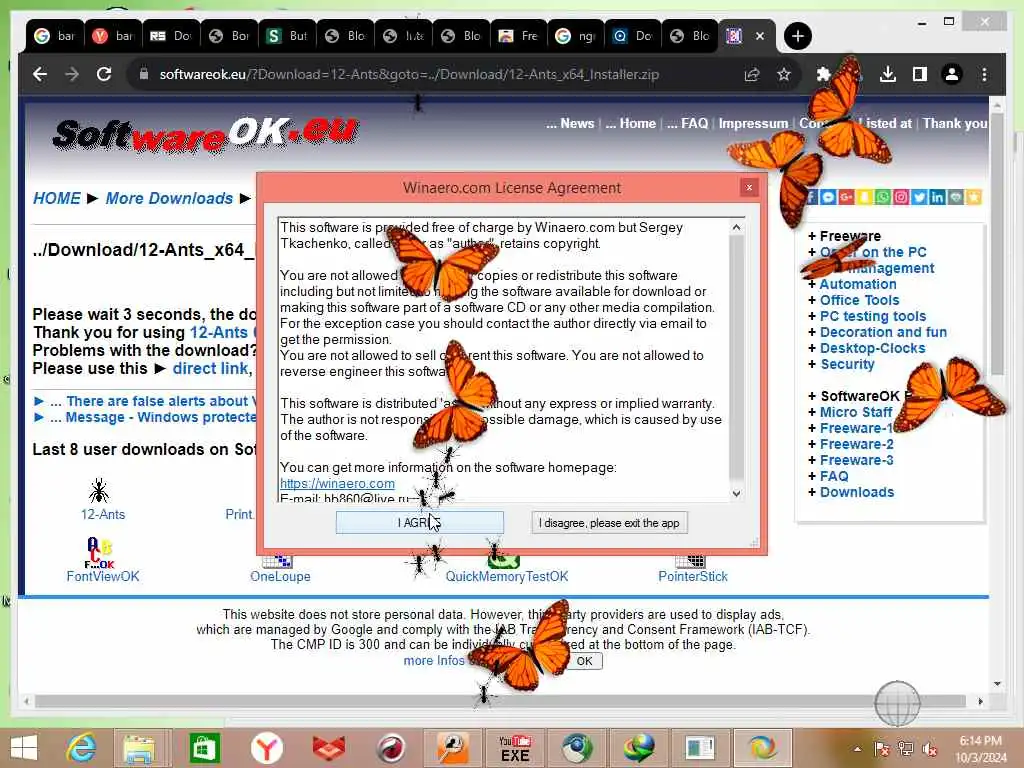Open the sidebar Downloads entry

coord(857,492)
